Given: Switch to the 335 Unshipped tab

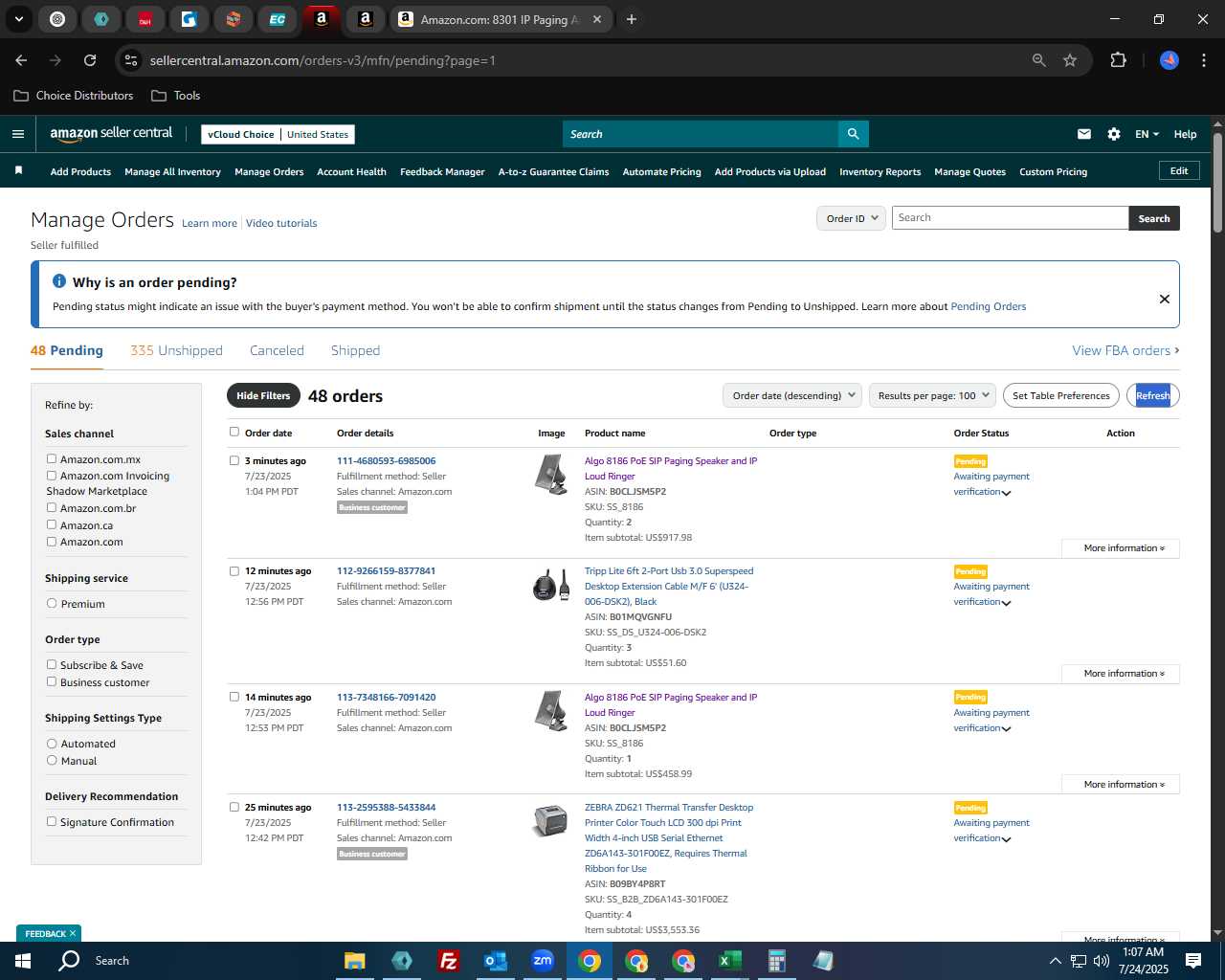Looking at the screenshot, I should click(x=176, y=350).
